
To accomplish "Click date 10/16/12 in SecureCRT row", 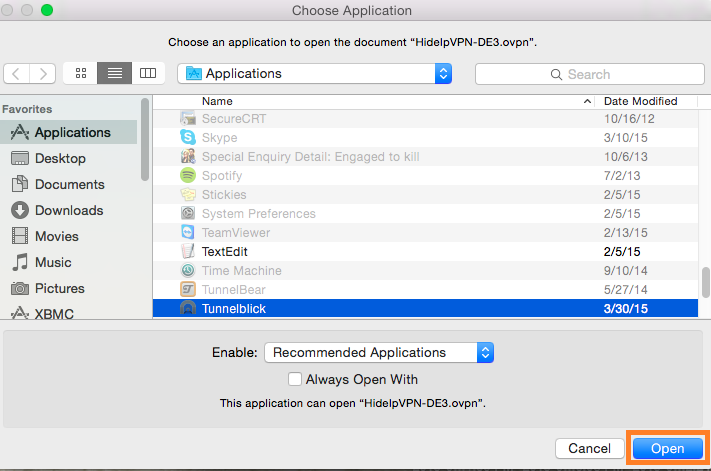I will pyautogui.click(x=629, y=118).
